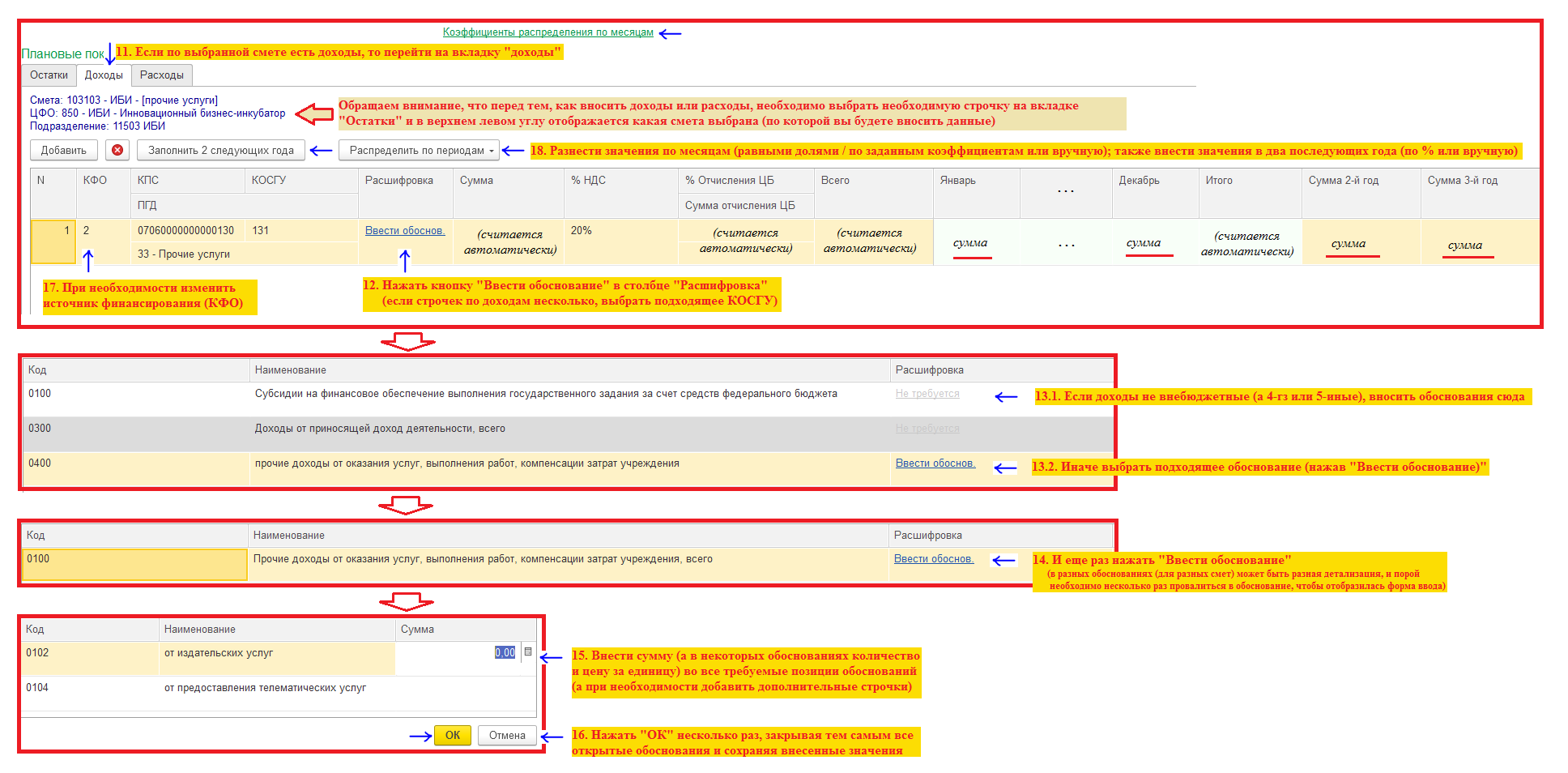Switch to the 'Остатки' tab
The width and height of the screenshot is (1568, 773).
[x=49, y=75]
